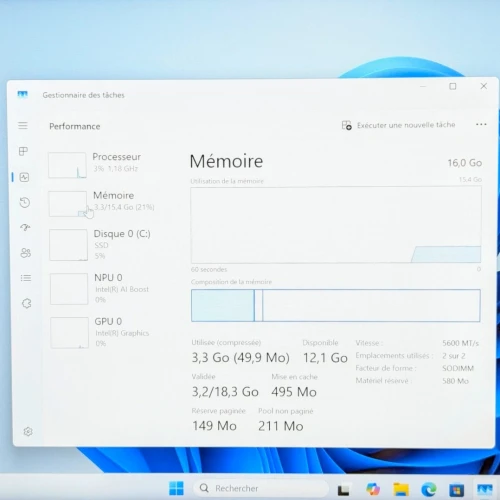Screen dimensions: 500x500
Task: Open the hamburger navigation menu
Action: pyautogui.click(x=23, y=126)
